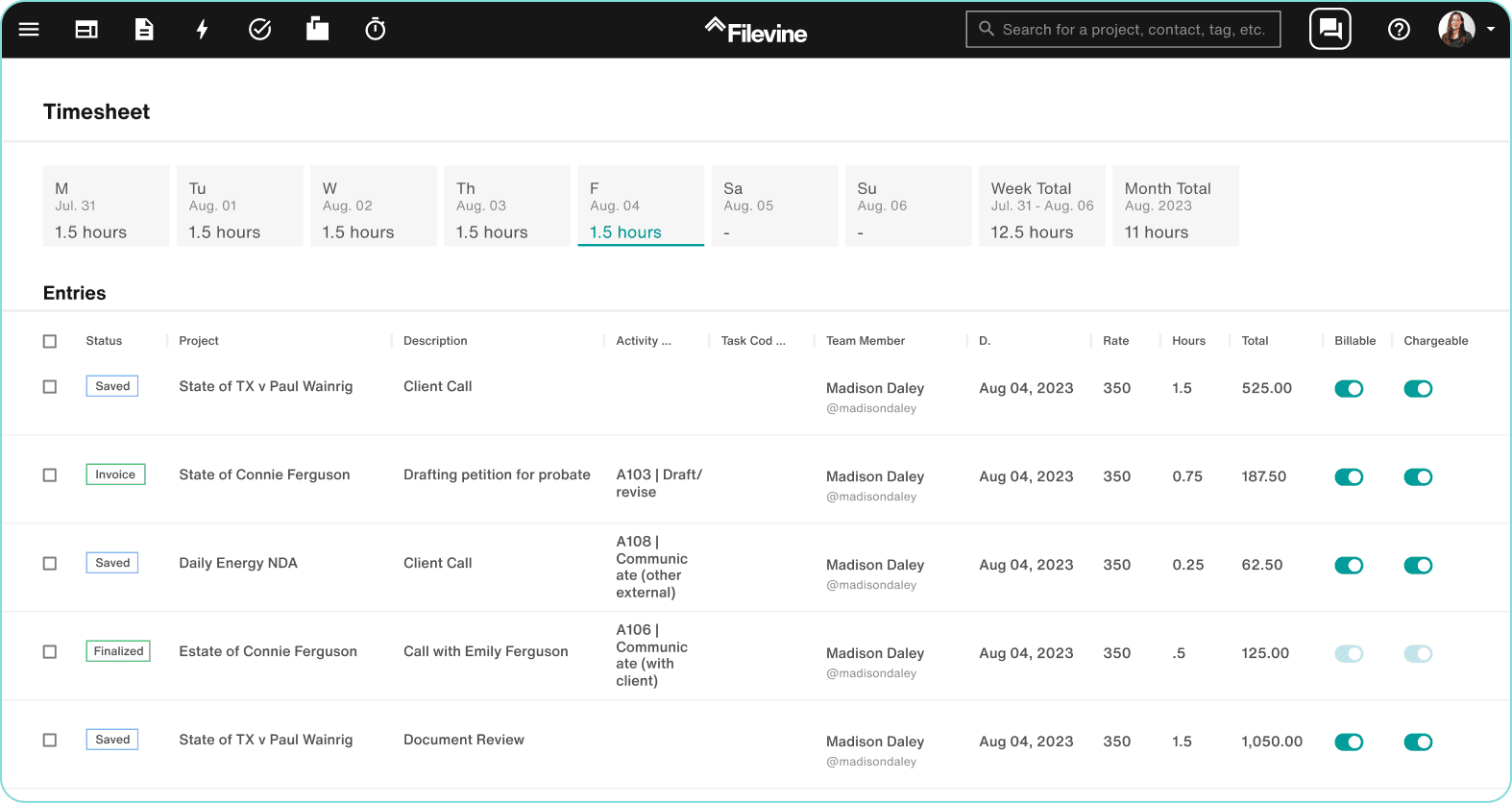Toggle Billable for the finalized 125.00 entry
Viewport: 1512px width, 803px height.
pyautogui.click(x=1349, y=654)
